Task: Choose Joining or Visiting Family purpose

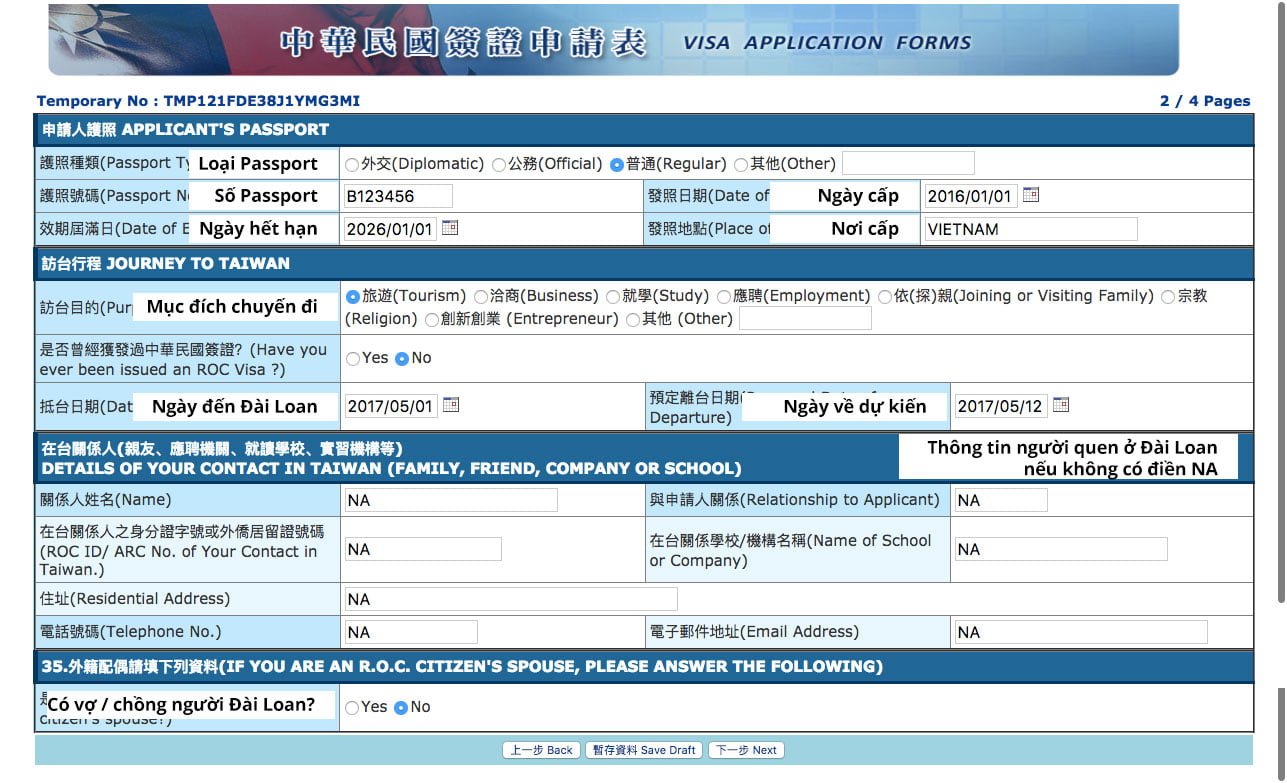Action: click(x=885, y=297)
